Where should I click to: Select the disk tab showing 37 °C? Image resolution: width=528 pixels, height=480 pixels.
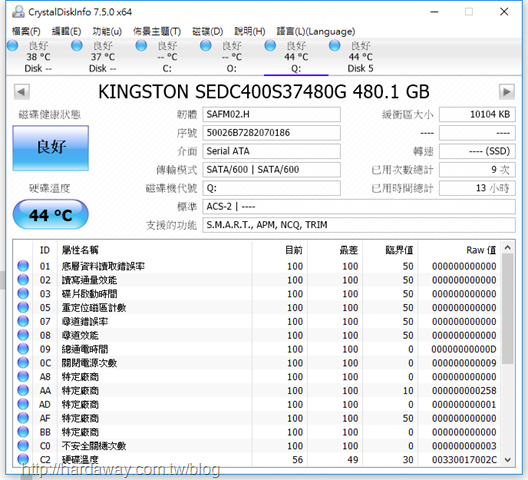102,57
